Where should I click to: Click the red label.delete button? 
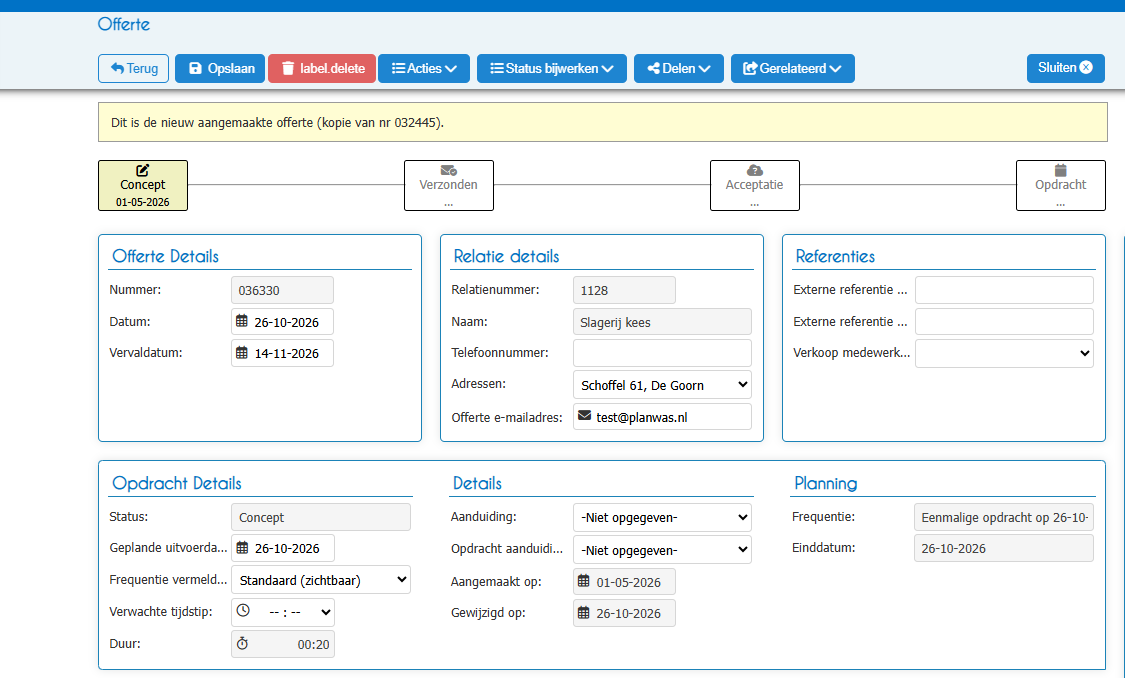click(x=322, y=68)
